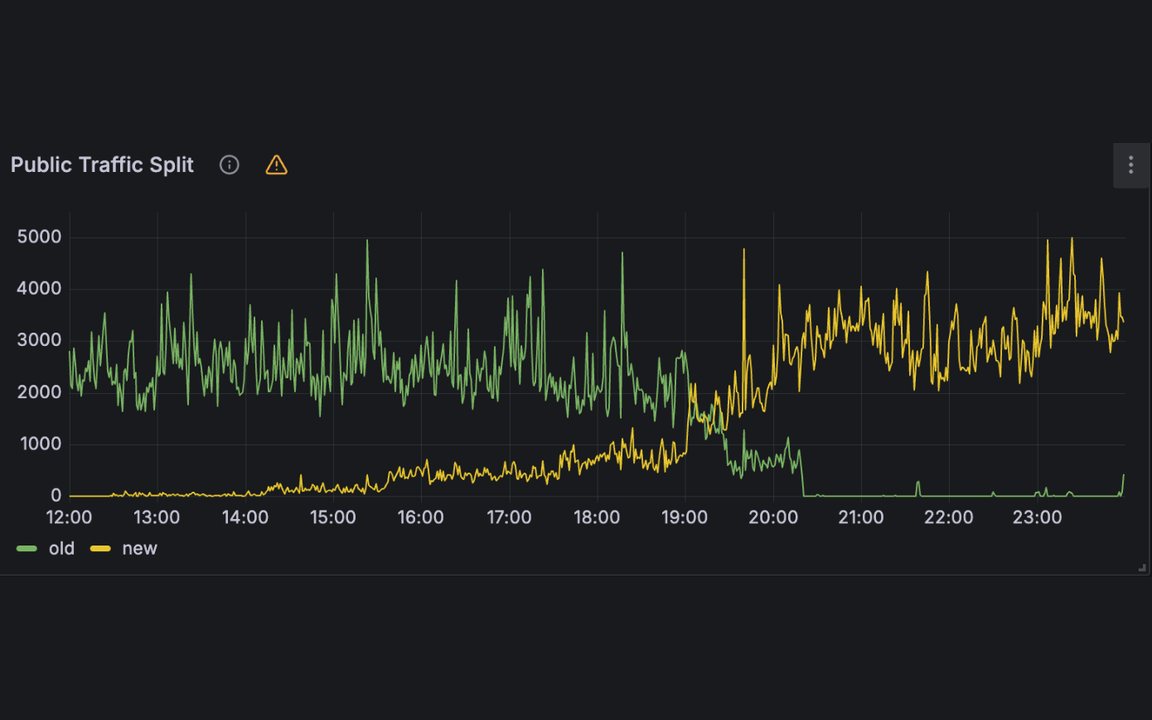The height and width of the screenshot is (720, 1152).
Task: Click the 21:00 time axis label
Action: tap(861, 517)
